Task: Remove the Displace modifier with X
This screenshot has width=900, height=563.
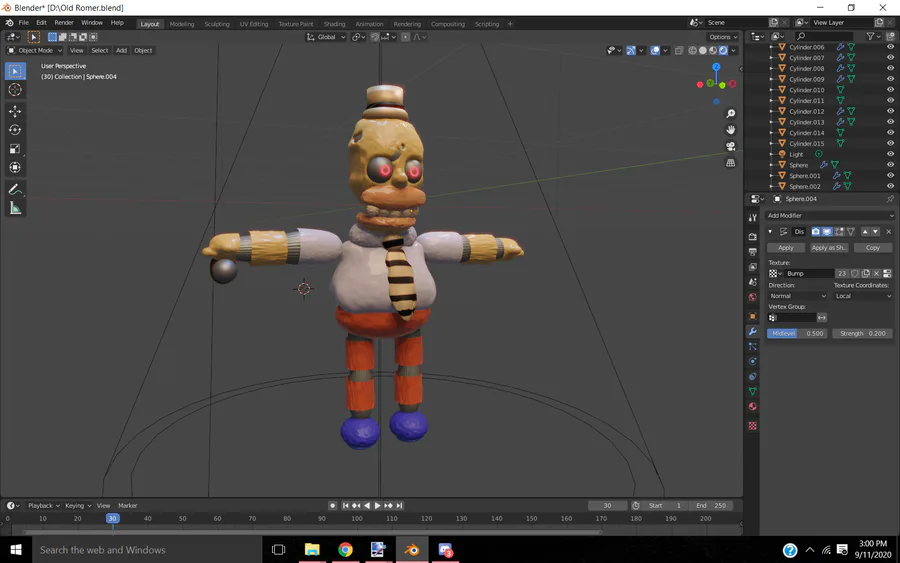Action: pyautogui.click(x=889, y=232)
